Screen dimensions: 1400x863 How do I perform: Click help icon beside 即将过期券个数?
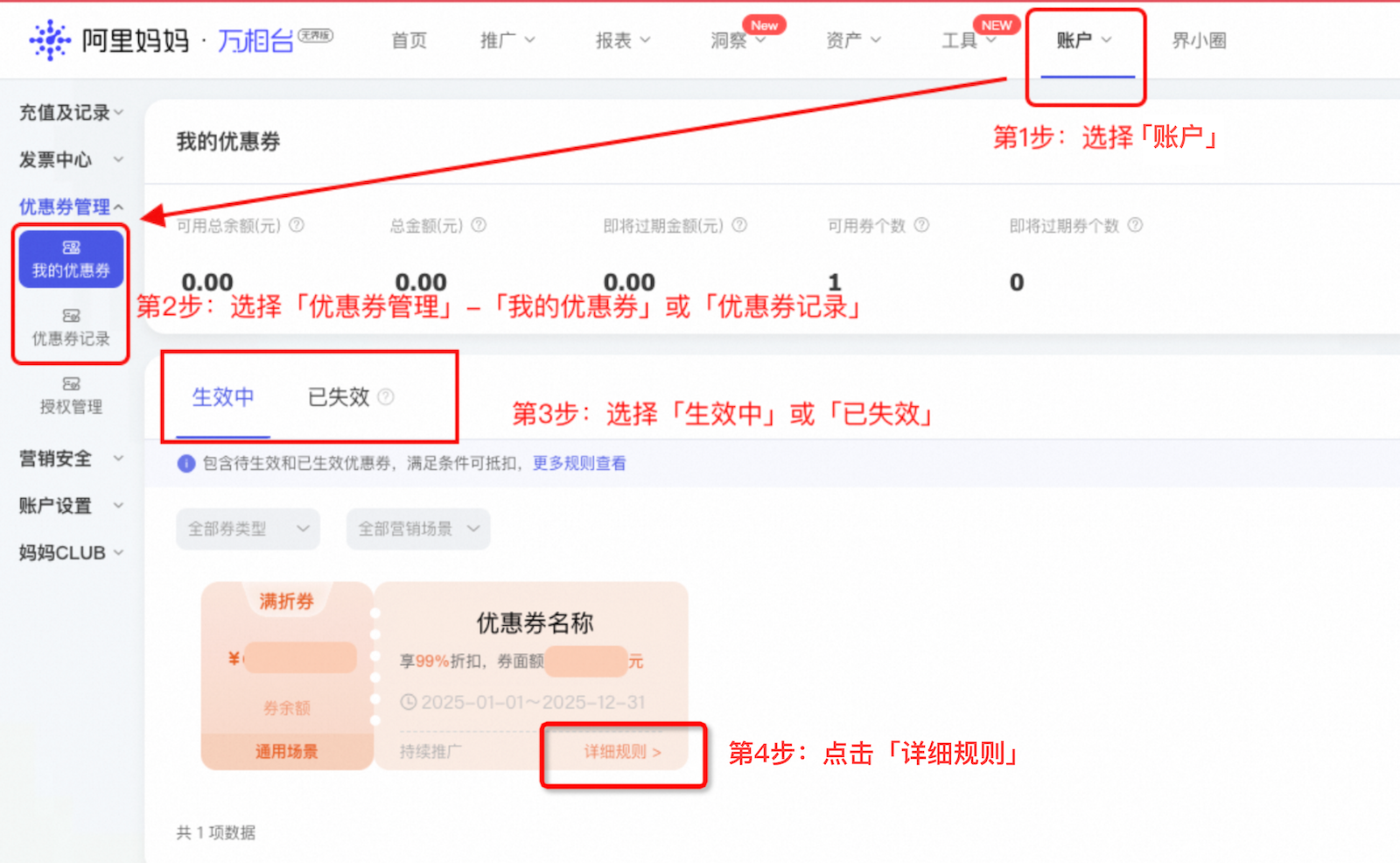[1135, 225]
